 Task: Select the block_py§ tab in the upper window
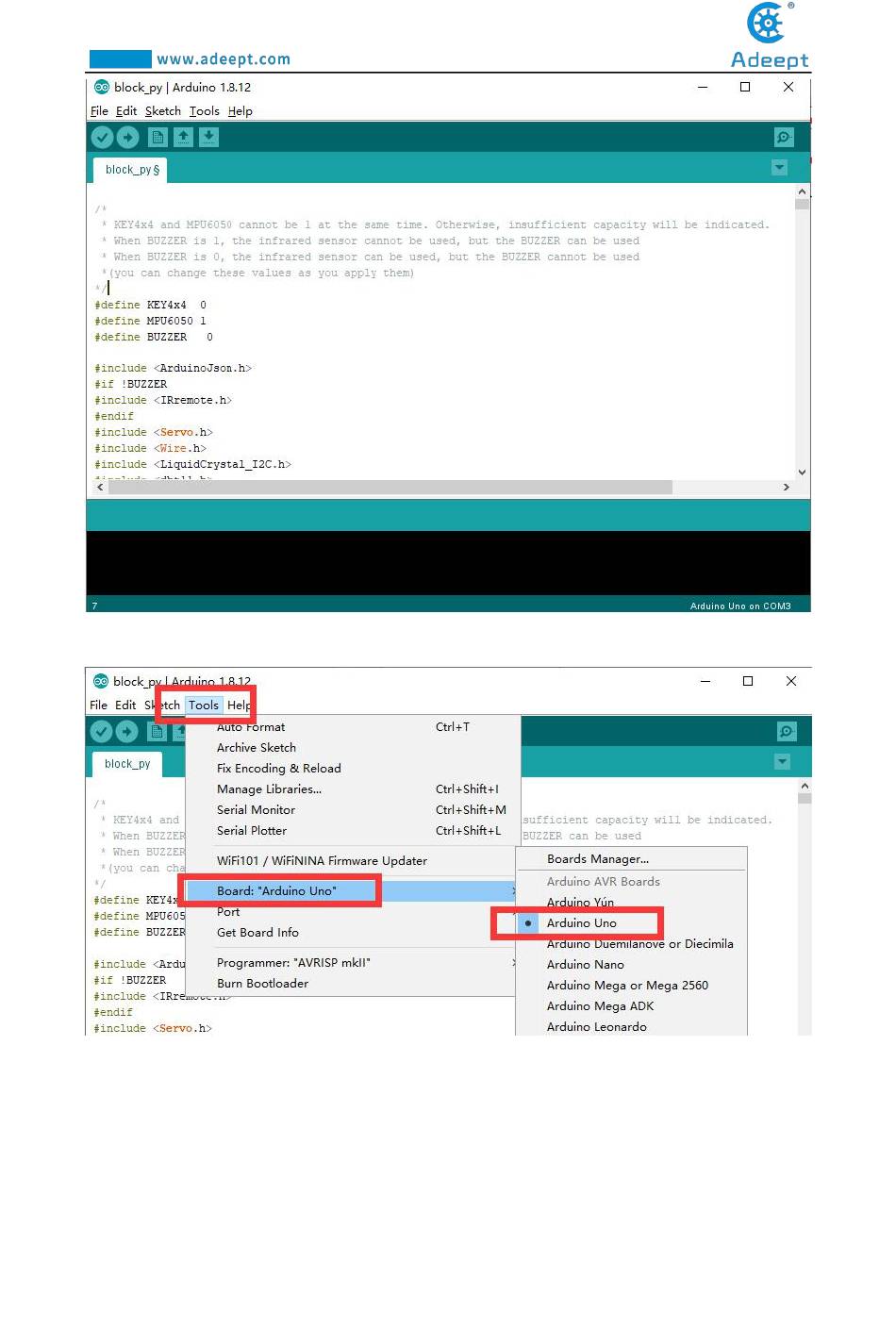[132, 170]
